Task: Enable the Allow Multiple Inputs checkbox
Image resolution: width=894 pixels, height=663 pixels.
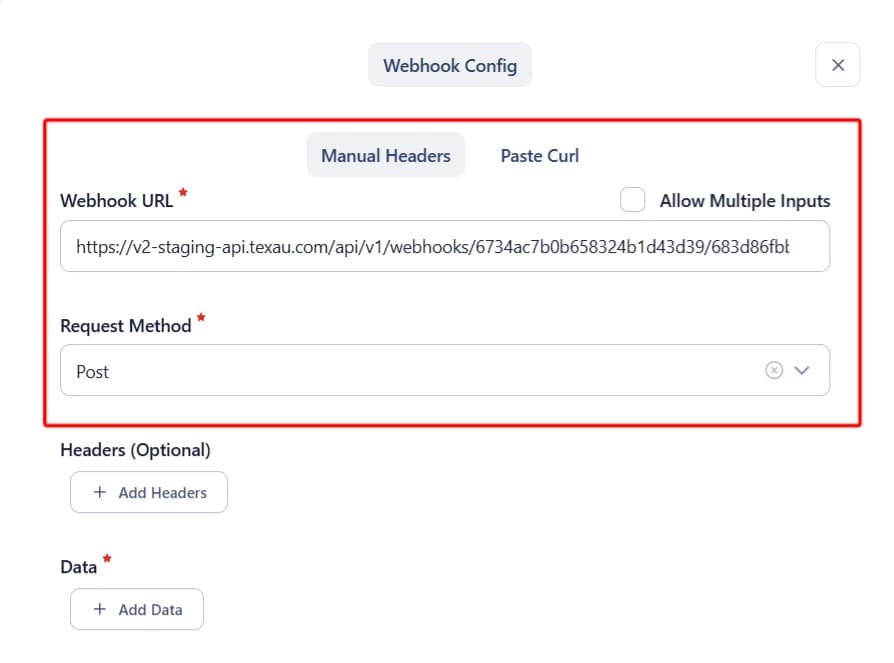Action: [632, 200]
